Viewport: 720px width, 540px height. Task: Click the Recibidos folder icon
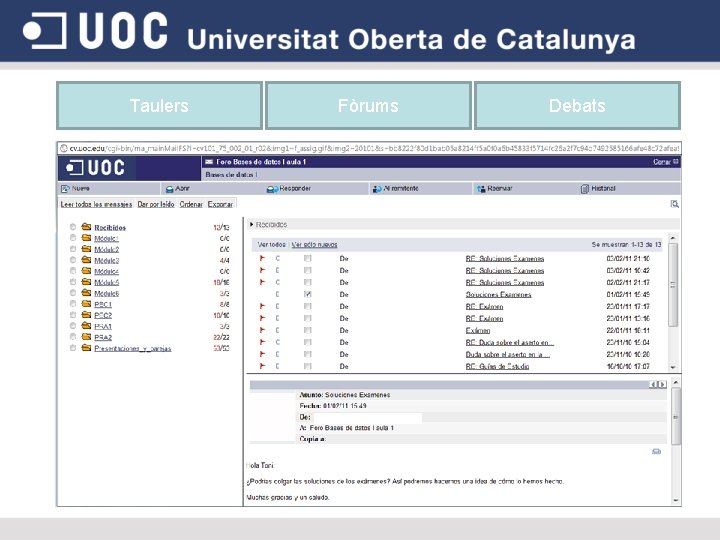86,226
